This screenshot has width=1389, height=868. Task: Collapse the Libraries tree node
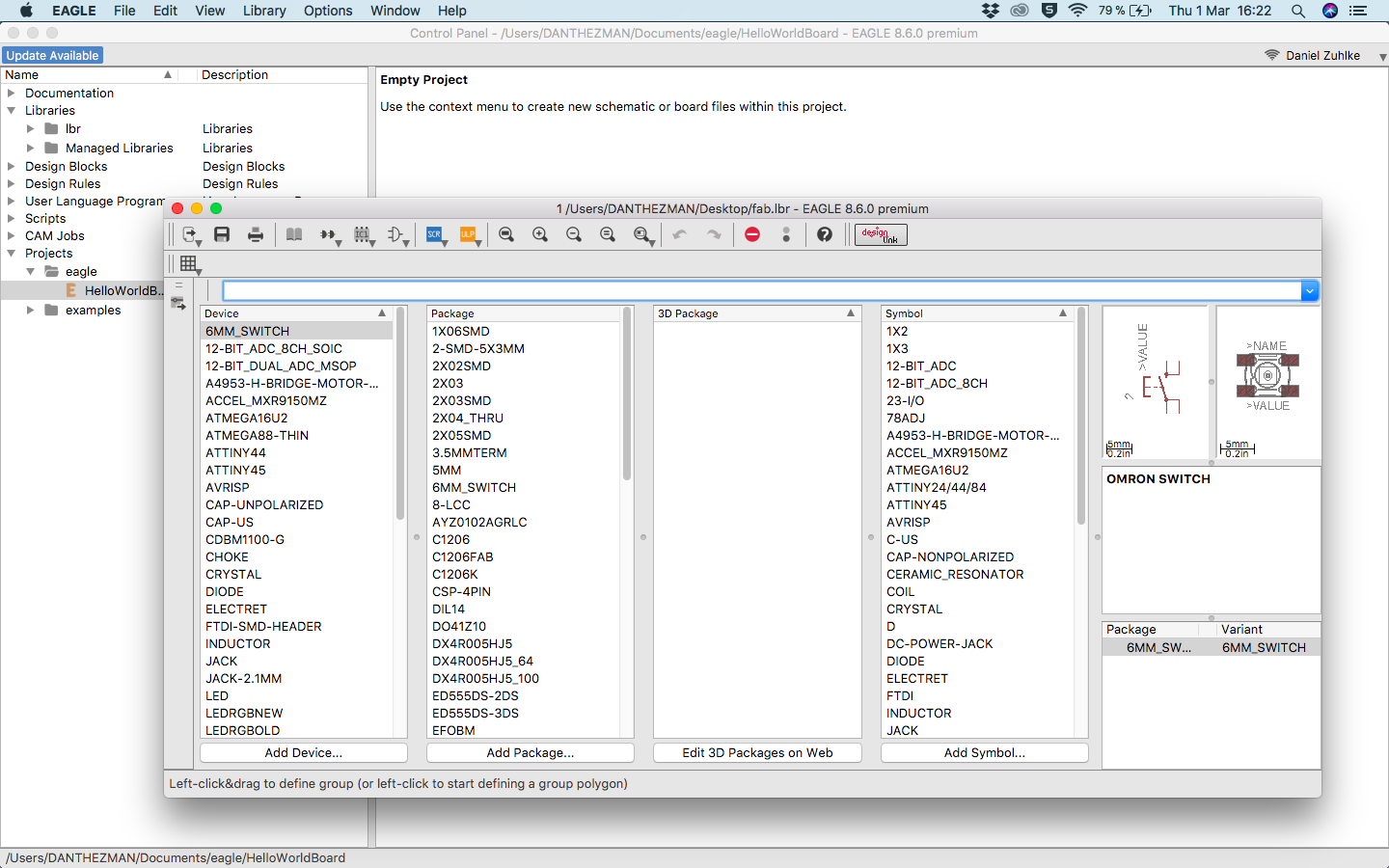pos(11,111)
